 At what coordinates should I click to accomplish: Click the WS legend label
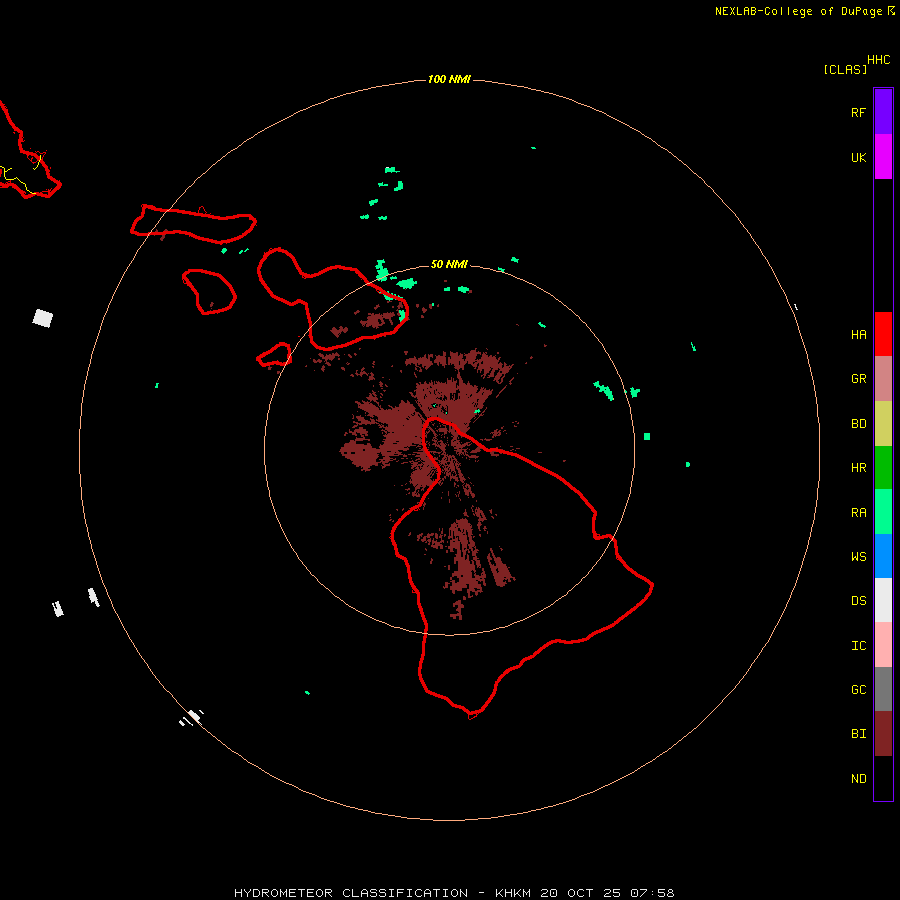point(858,556)
